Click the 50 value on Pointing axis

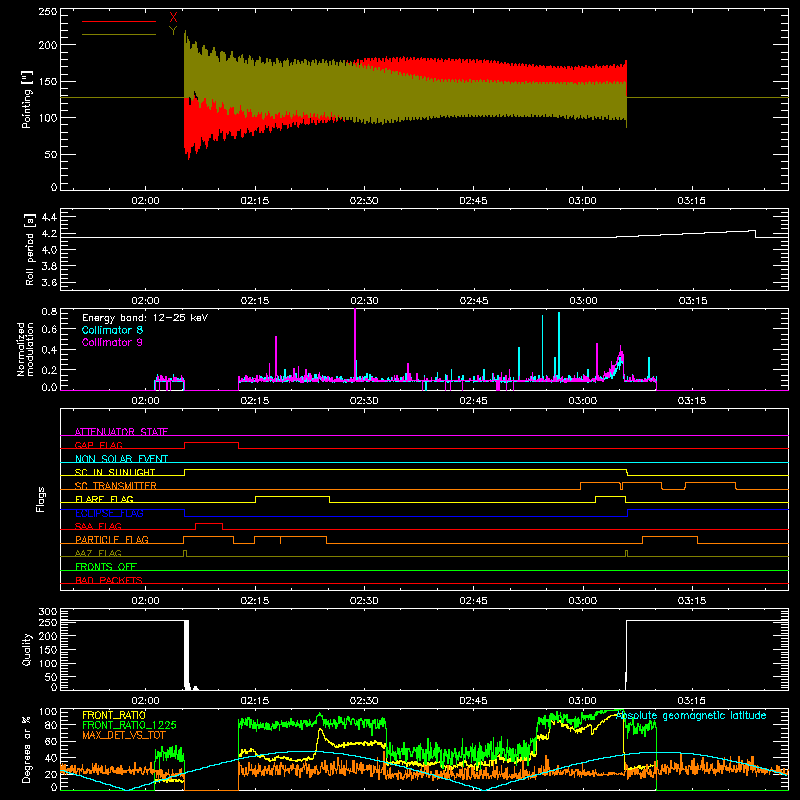pos(51,155)
